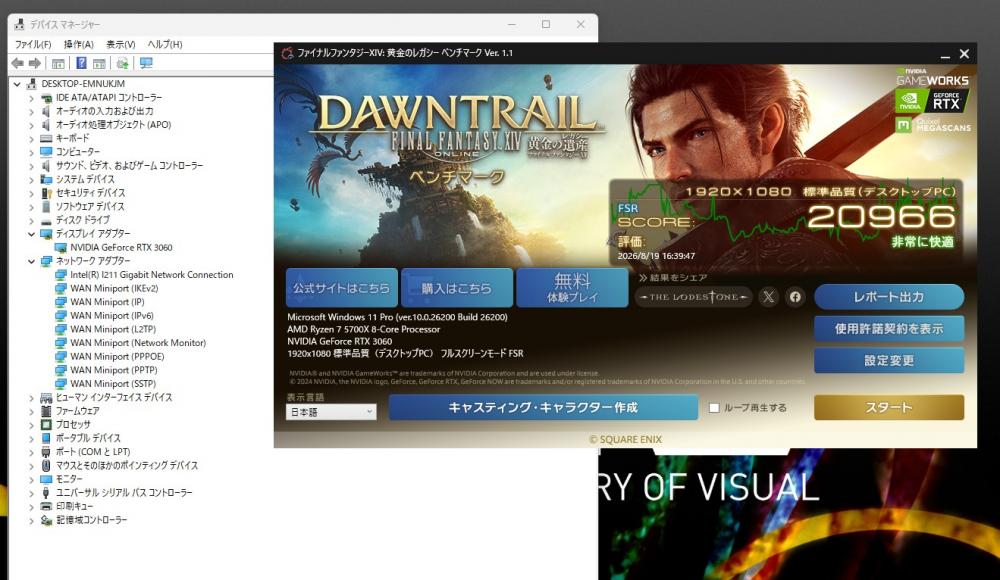This screenshot has height=580, width=1000.
Task: Expand the オーディオの入力および出力 node
Action: (x=31, y=112)
